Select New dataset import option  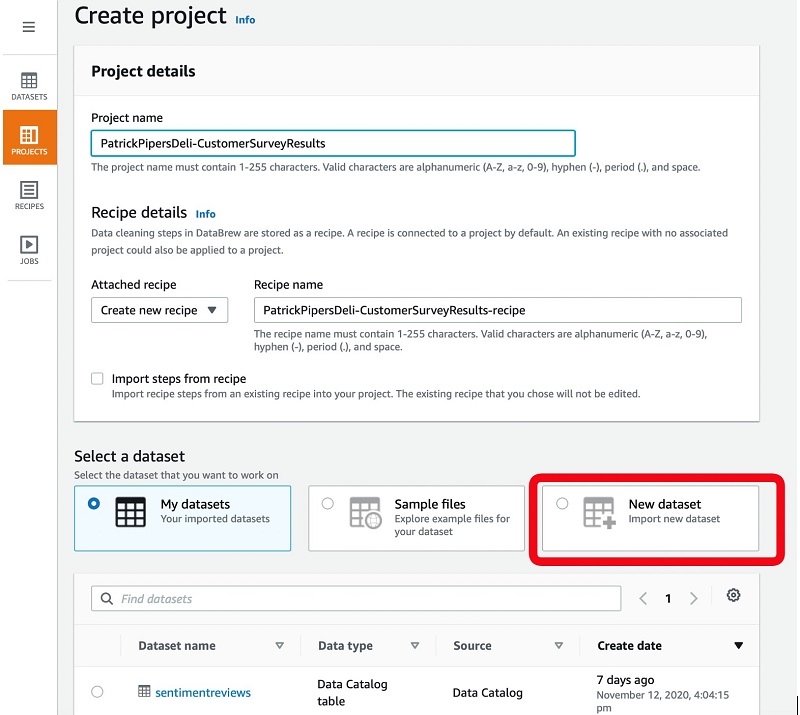coord(650,517)
